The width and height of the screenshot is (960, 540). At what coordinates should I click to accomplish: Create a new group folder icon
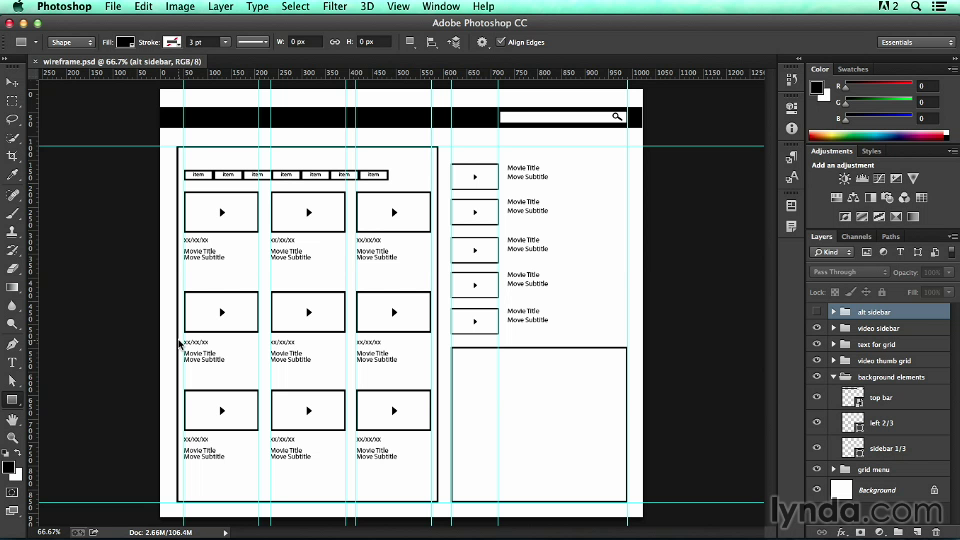pos(898,533)
